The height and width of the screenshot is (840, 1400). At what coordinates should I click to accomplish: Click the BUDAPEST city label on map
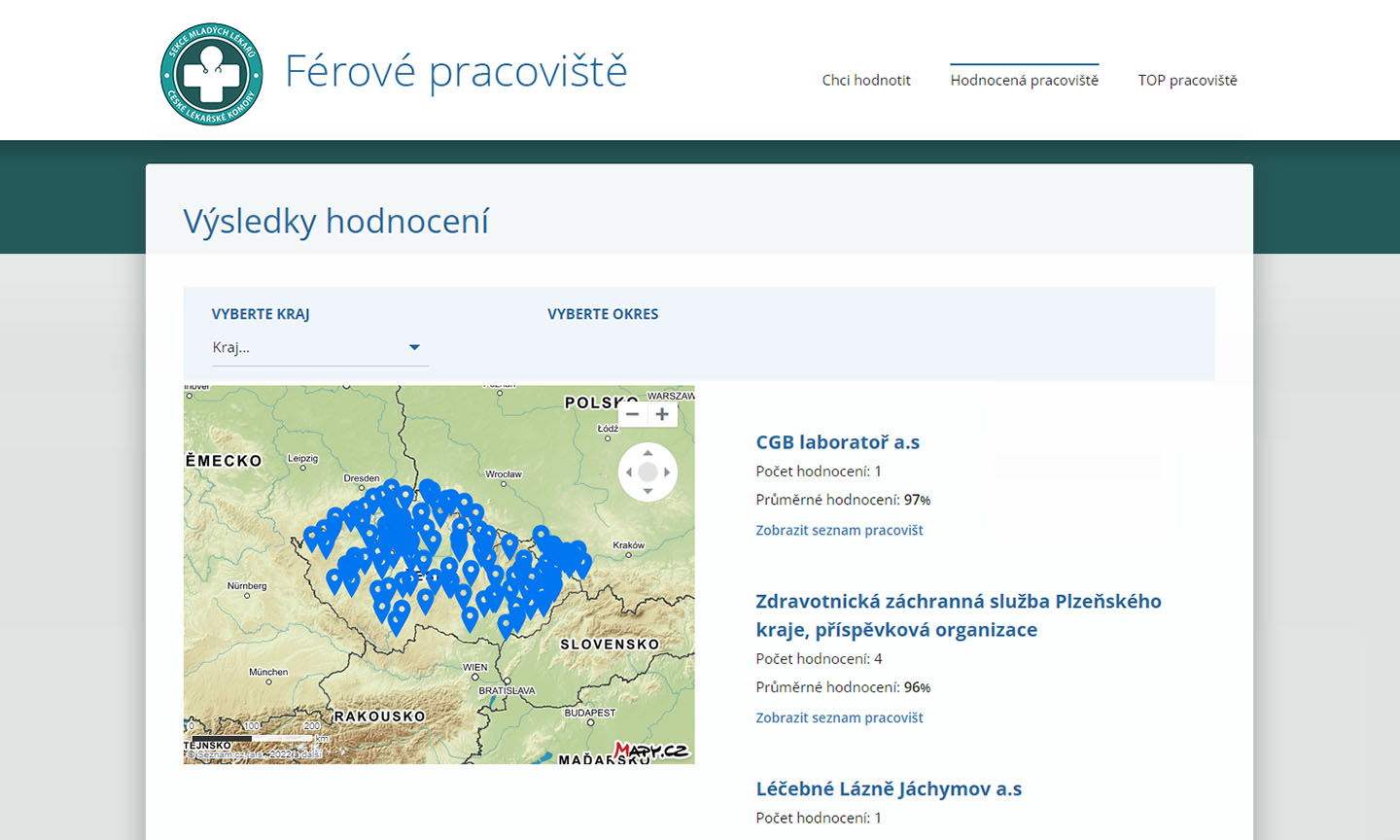pos(590,713)
